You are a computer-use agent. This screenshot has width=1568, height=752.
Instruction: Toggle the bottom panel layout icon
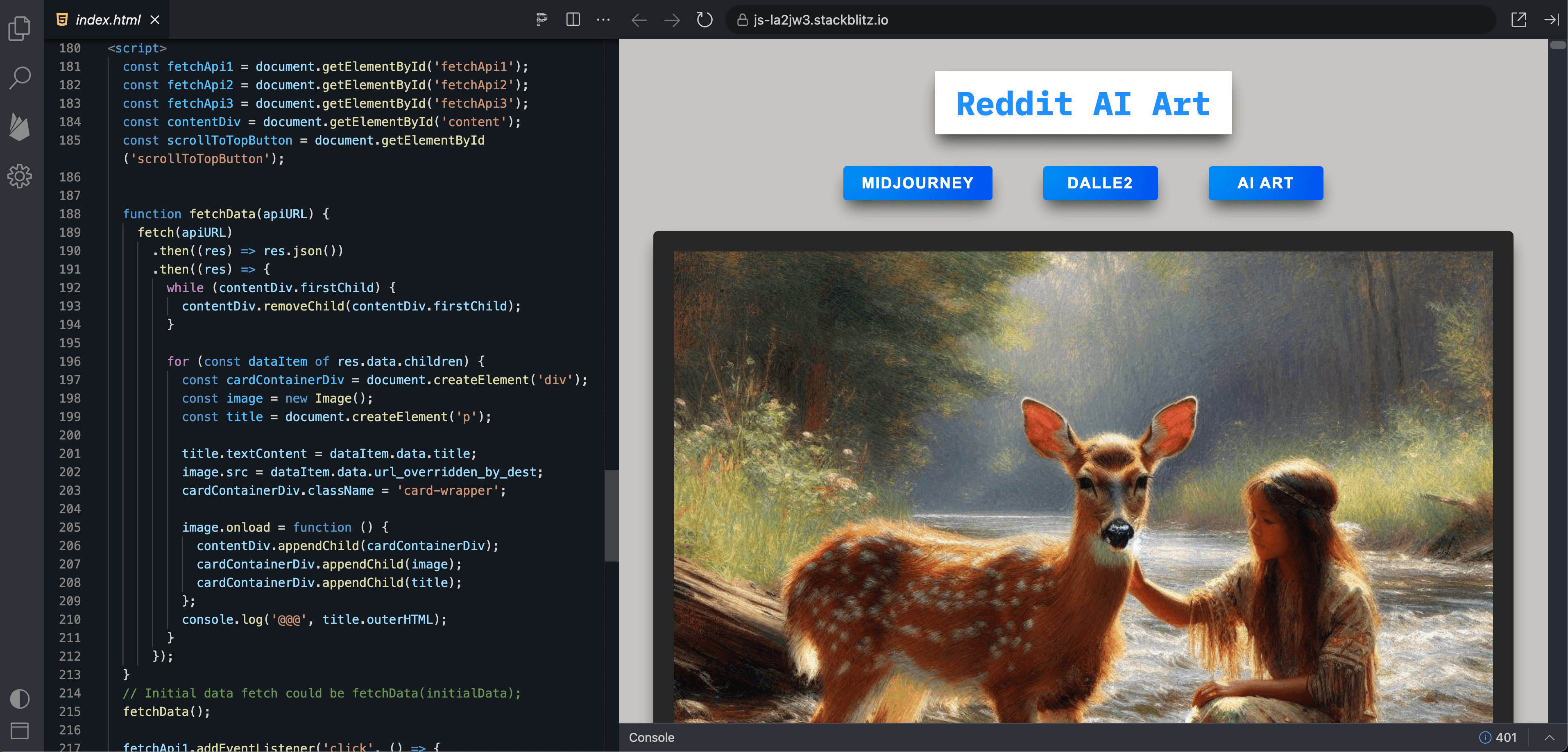(20, 731)
